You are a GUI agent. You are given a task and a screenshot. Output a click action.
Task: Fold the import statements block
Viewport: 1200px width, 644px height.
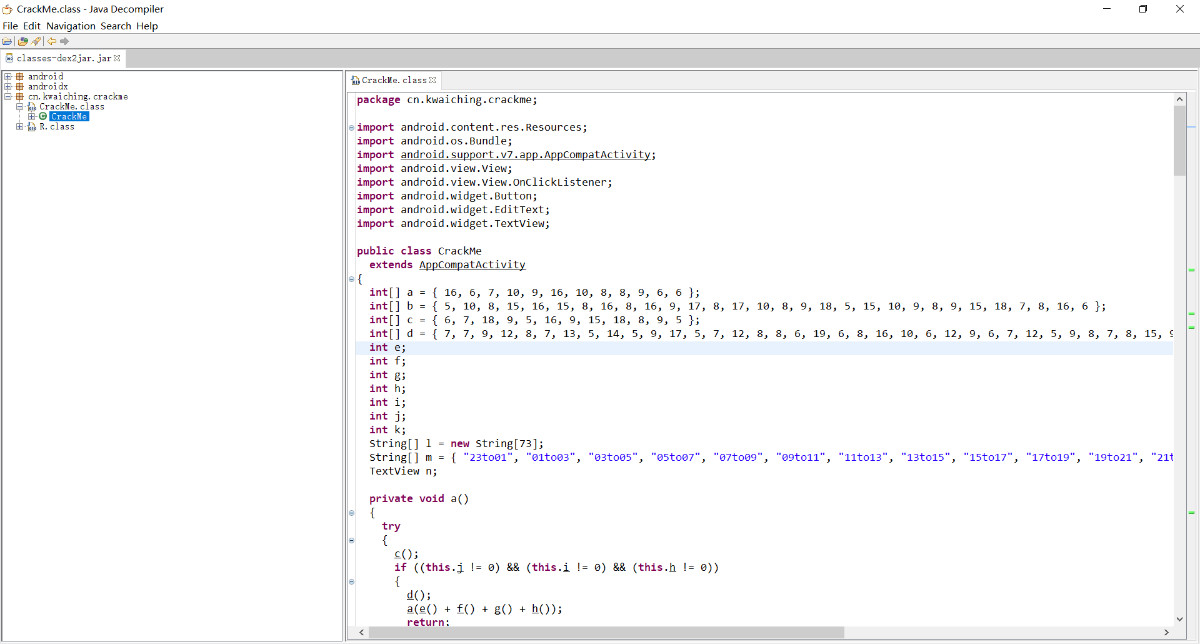tap(351, 127)
